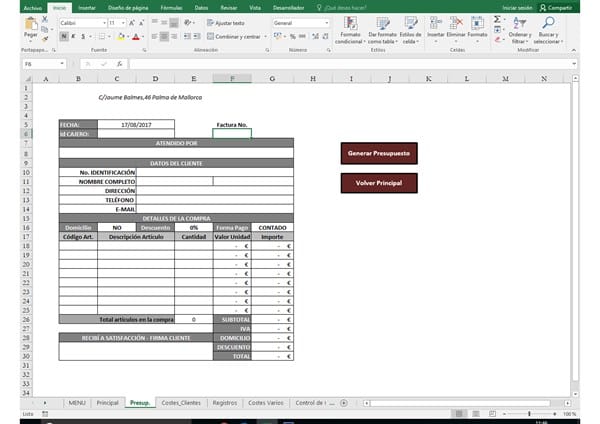The height and width of the screenshot is (424, 600).
Task: Click the Compartir button
Action: (x=556, y=8)
